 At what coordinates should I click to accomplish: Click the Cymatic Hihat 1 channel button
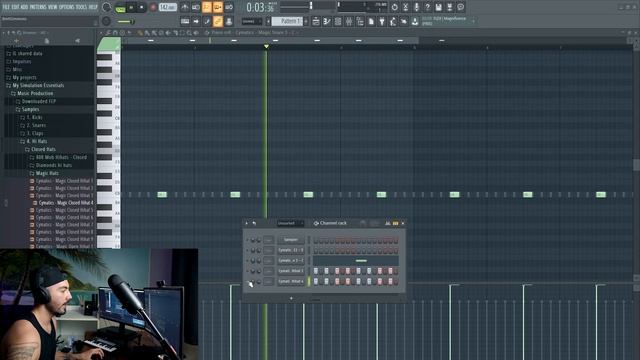(x=291, y=271)
